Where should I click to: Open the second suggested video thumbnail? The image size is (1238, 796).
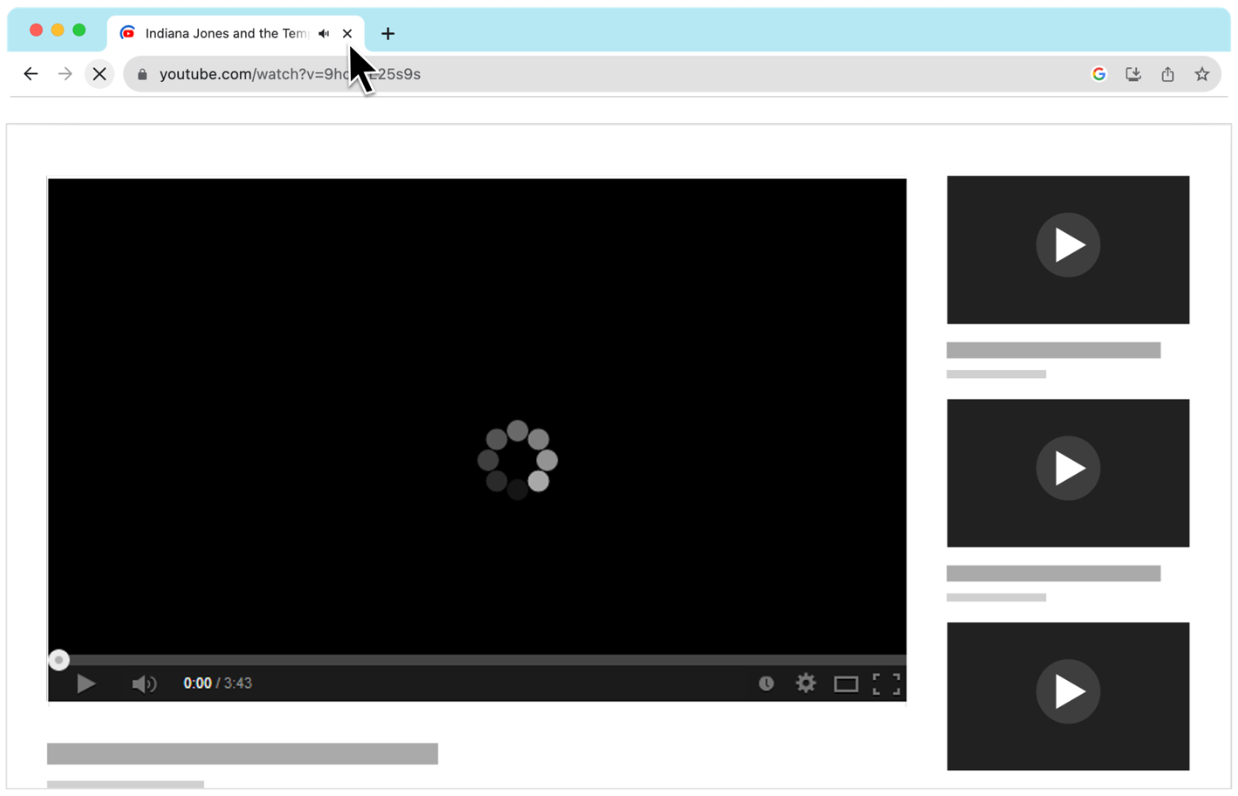(1068, 473)
